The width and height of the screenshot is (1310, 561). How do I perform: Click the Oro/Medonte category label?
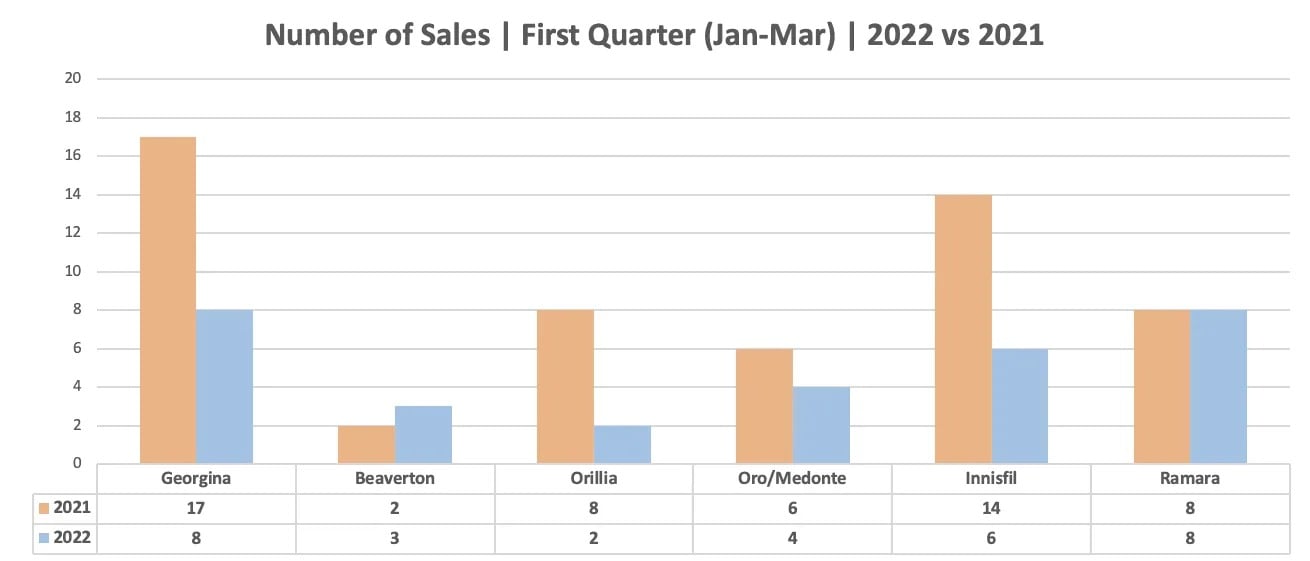click(x=792, y=478)
